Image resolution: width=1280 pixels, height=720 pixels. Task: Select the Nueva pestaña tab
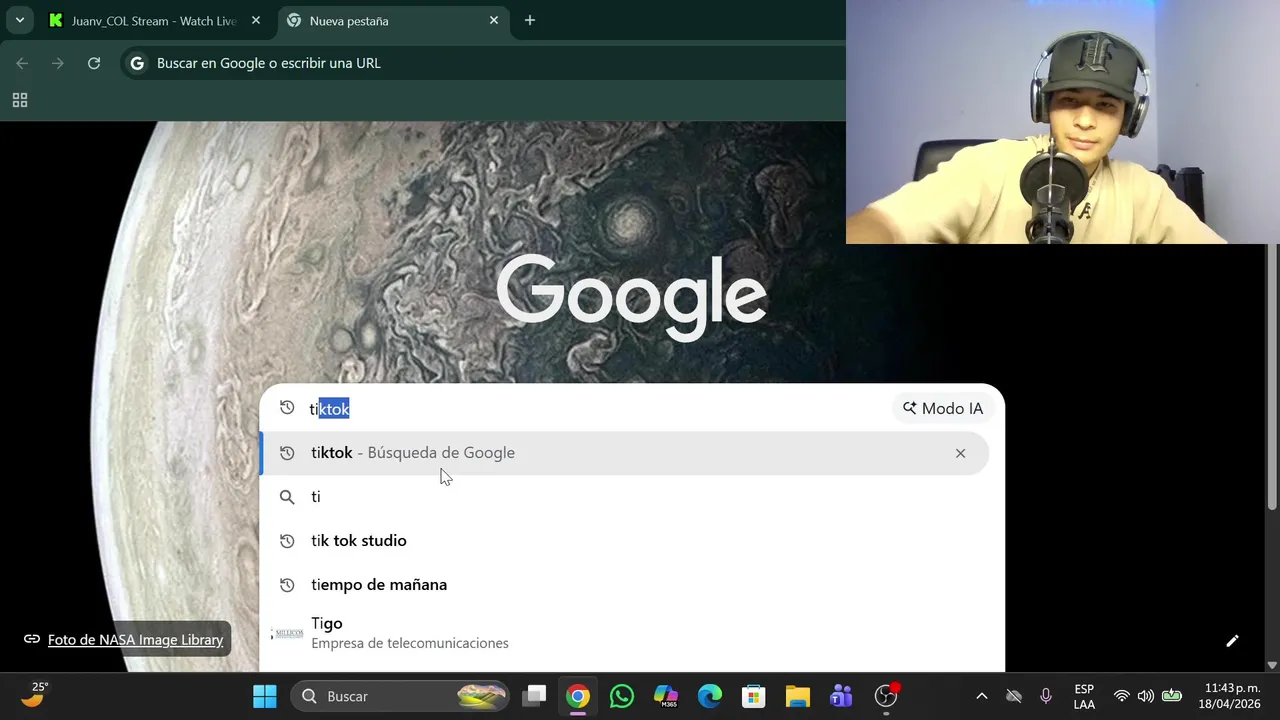(392, 20)
